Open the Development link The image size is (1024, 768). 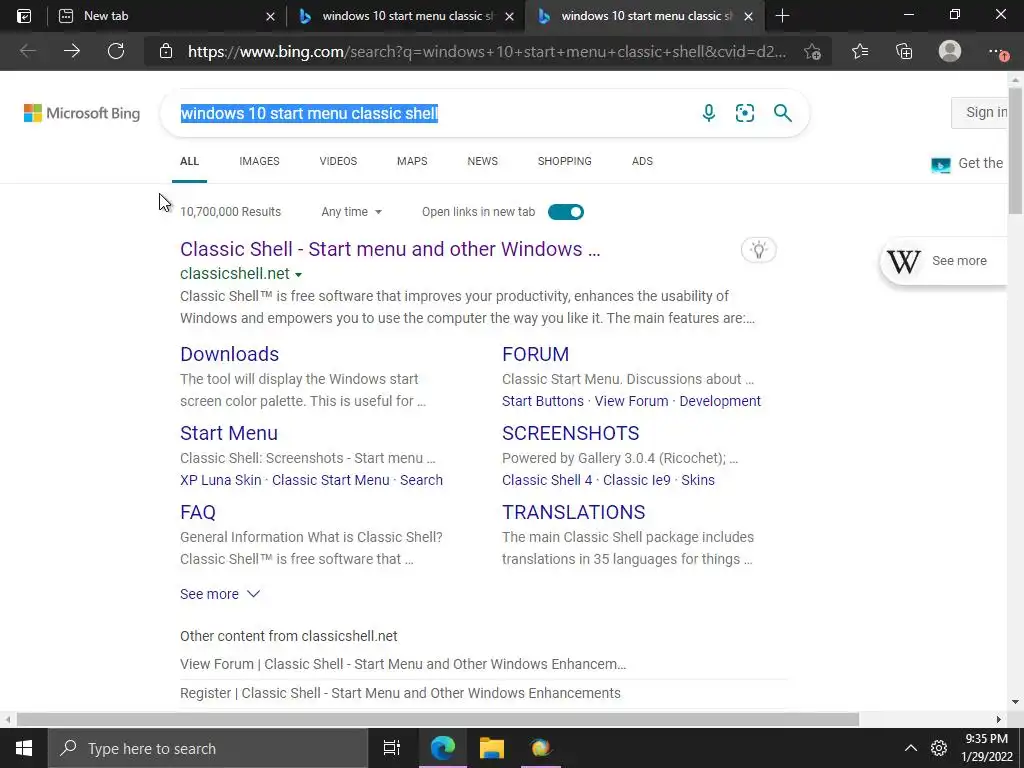720,401
